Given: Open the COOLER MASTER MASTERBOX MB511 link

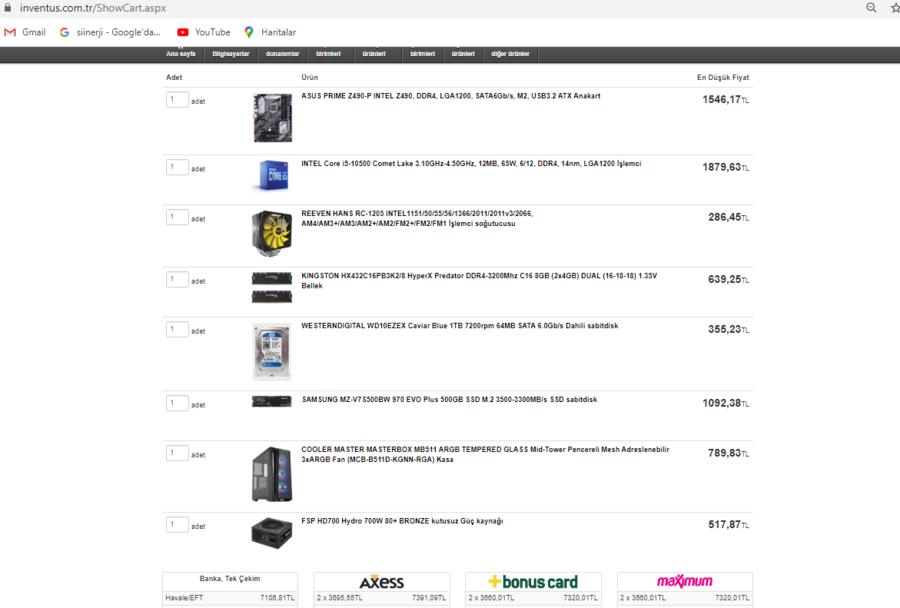Looking at the screenshot, I should 486,454.
